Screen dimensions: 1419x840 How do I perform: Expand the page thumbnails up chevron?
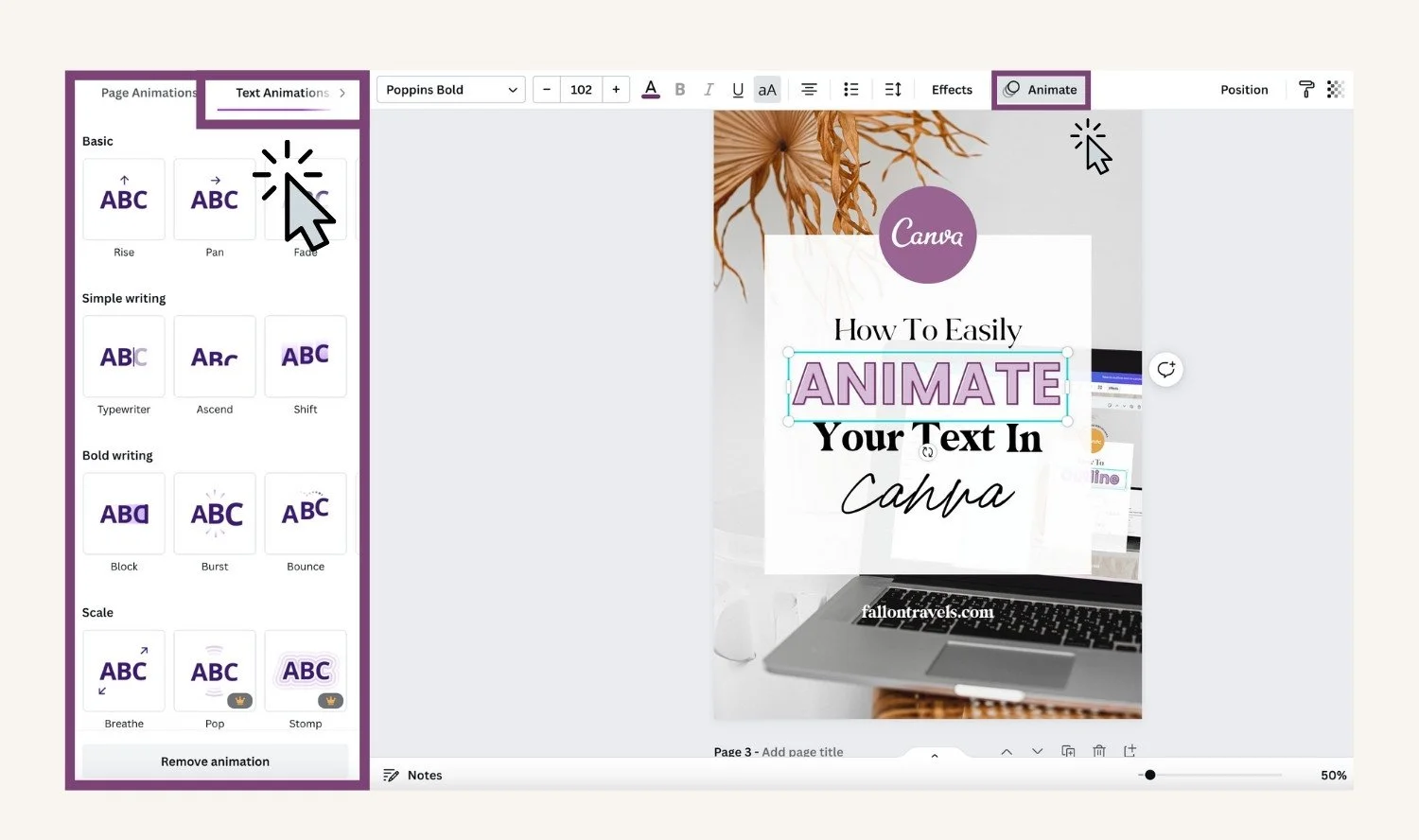[935, 755]
